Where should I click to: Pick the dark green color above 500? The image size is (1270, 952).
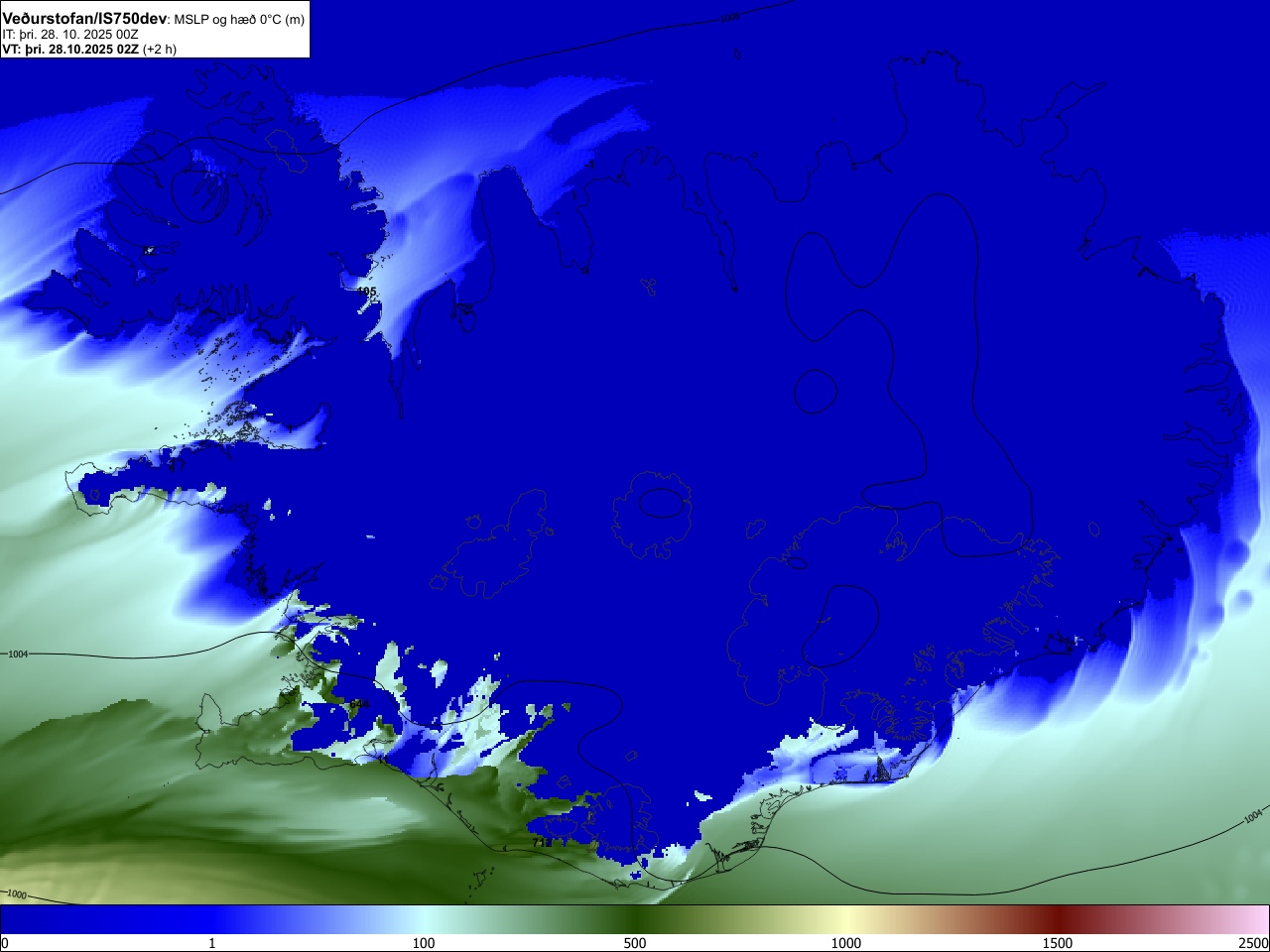[x=635, y=919]
